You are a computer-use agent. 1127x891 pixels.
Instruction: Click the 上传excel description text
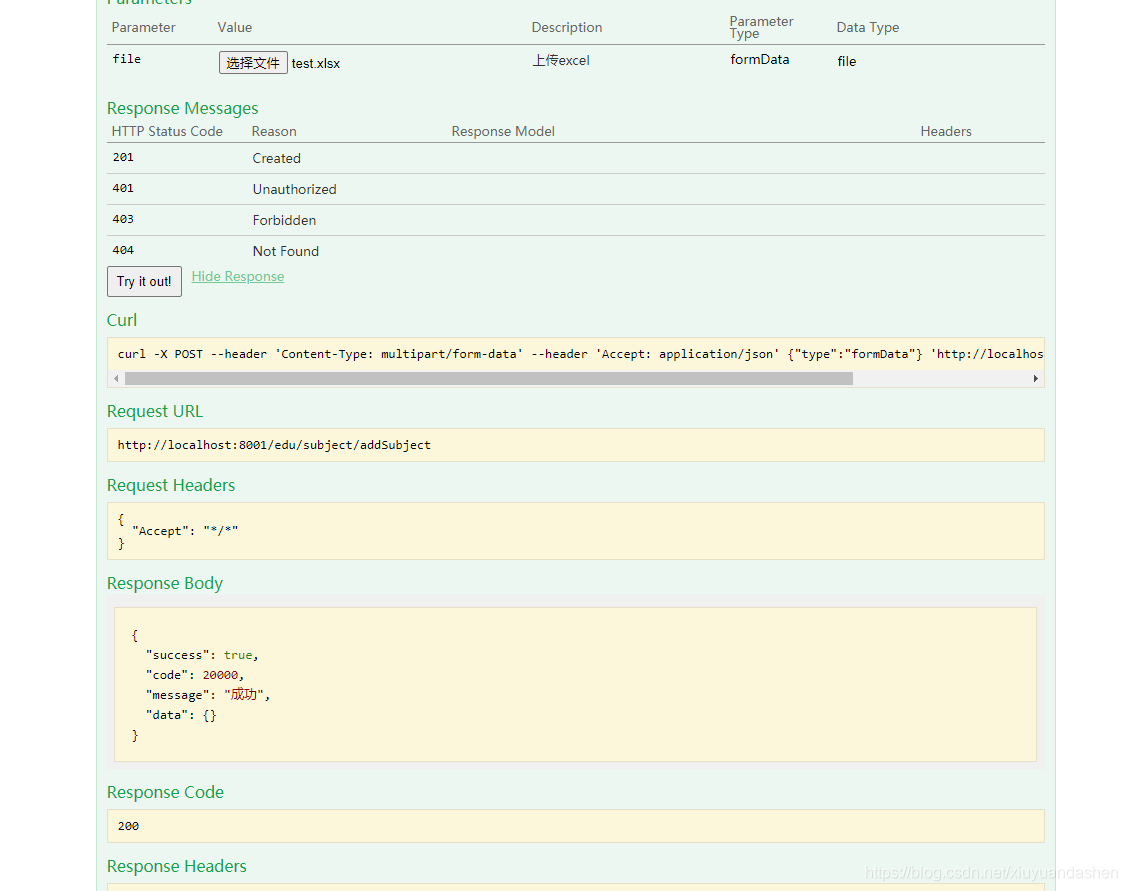click(561, 60)
